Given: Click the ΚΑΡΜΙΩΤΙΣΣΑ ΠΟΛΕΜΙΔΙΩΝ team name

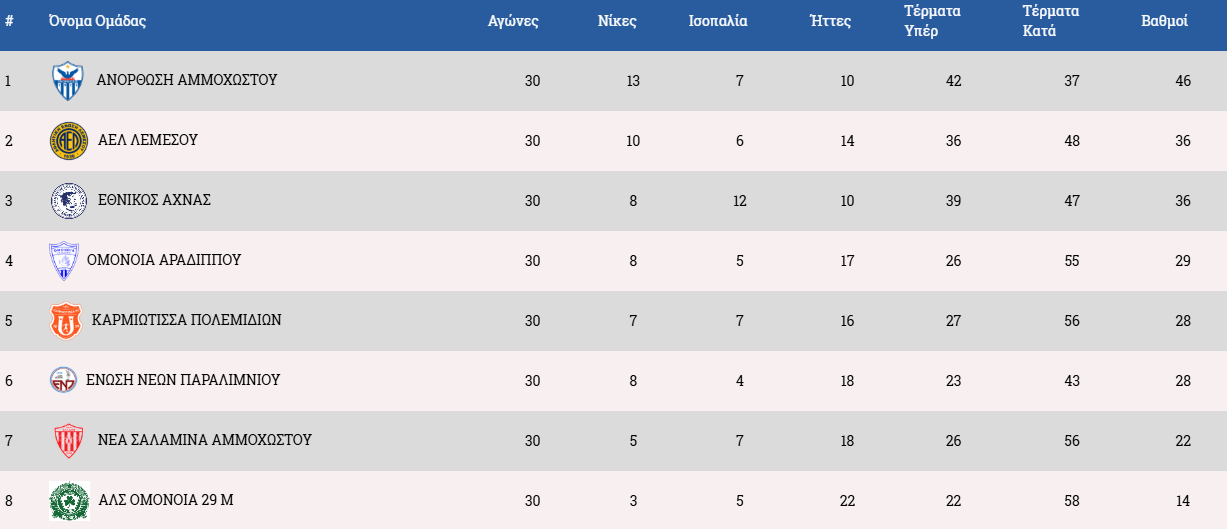Looking at the screenshot, I should (x=186, y=320).
